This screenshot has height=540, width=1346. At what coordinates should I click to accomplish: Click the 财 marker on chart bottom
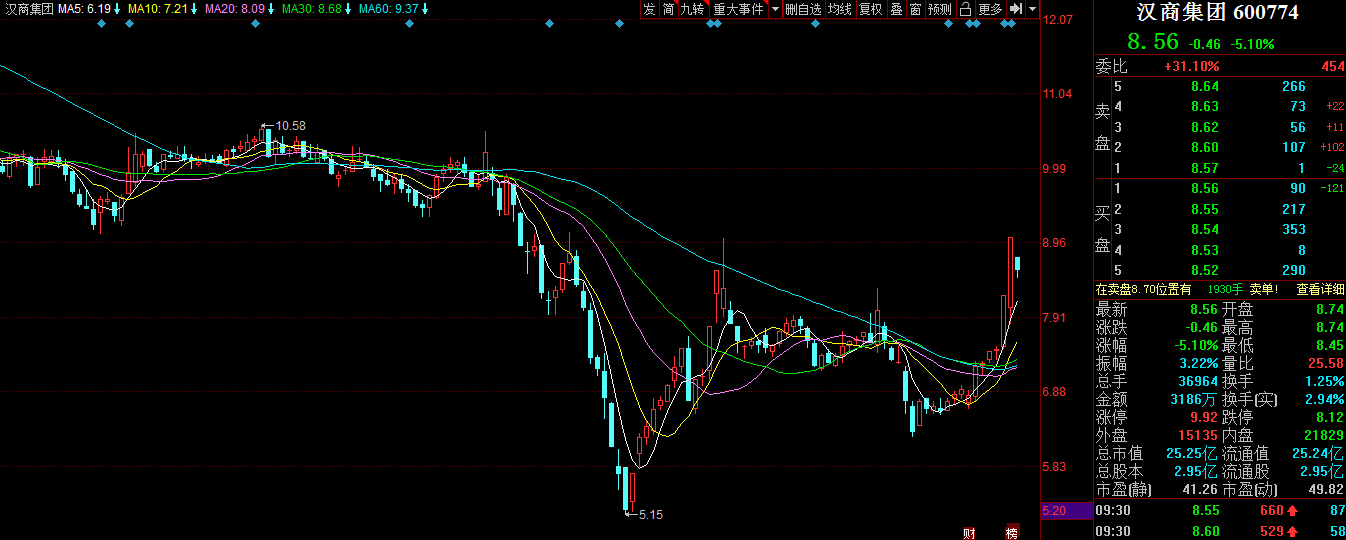click(x=969, y=532)
